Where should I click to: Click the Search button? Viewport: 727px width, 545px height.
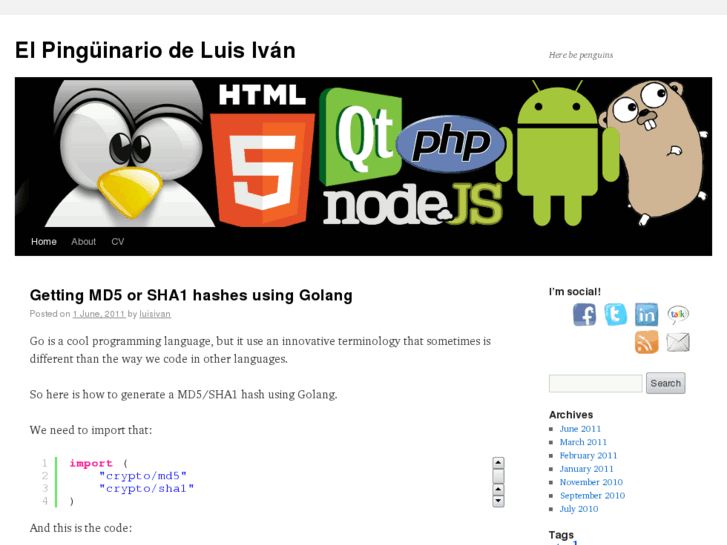[x=665, y=383]
